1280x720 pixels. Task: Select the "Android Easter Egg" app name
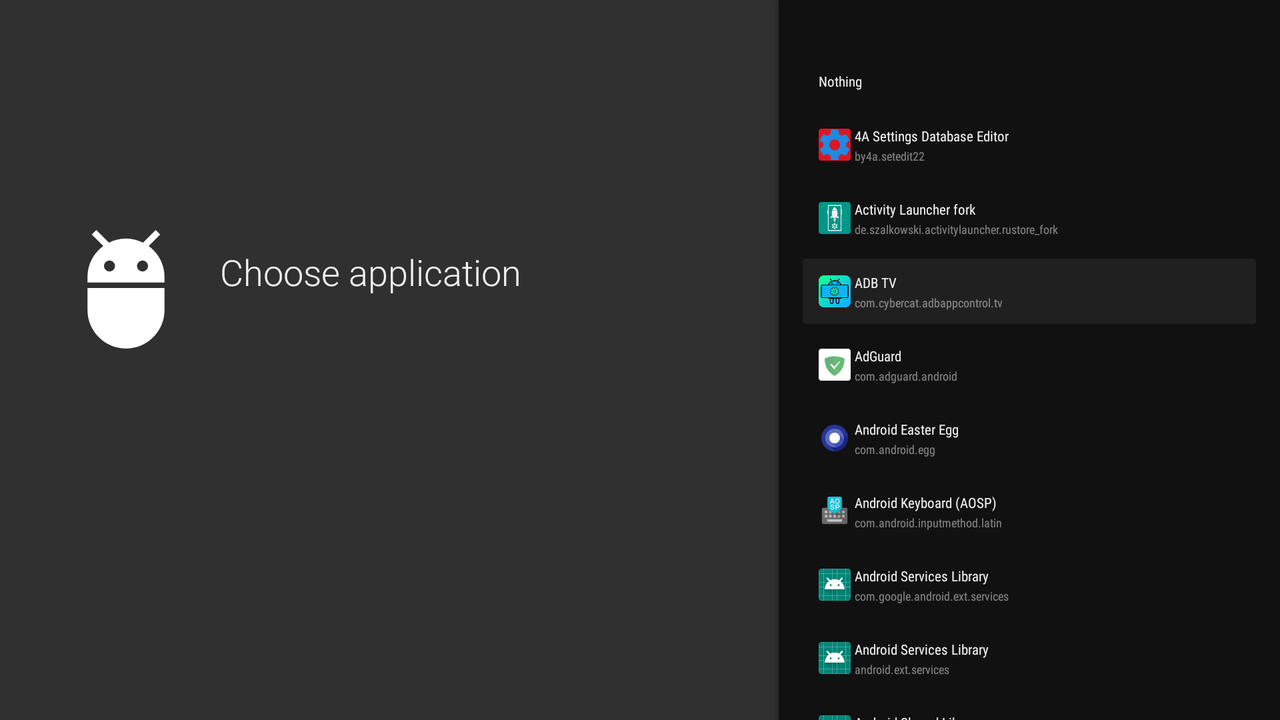coord(906,430)
